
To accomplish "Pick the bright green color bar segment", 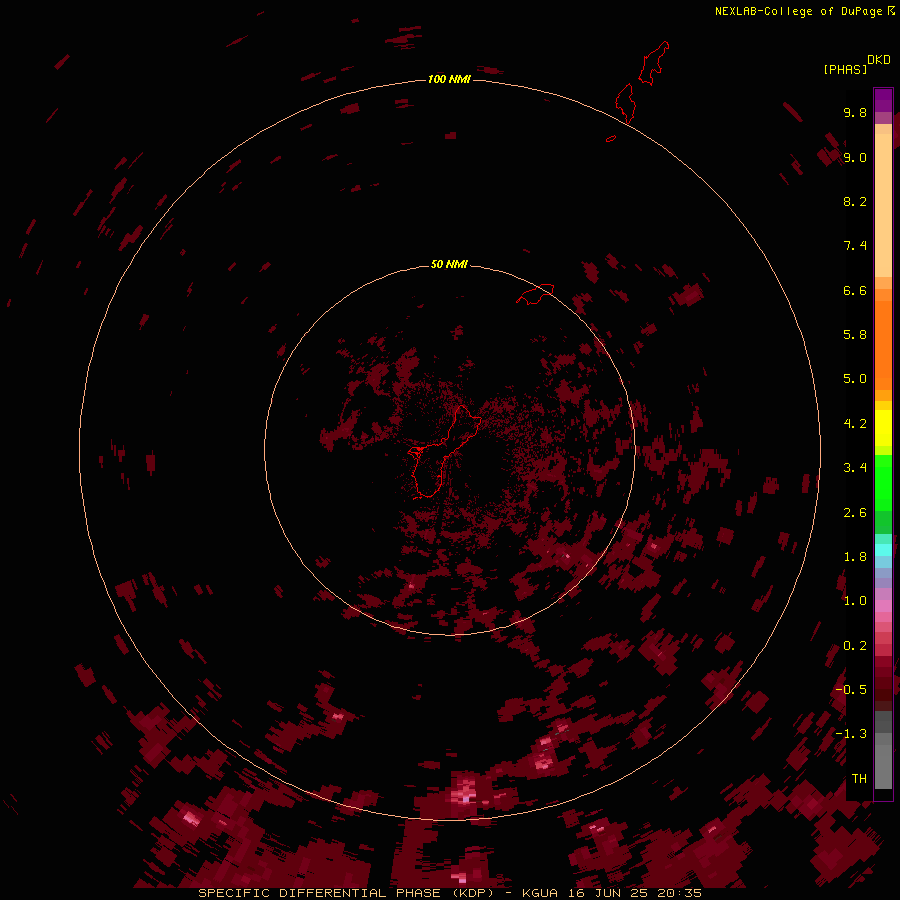I will coord(883,482).
